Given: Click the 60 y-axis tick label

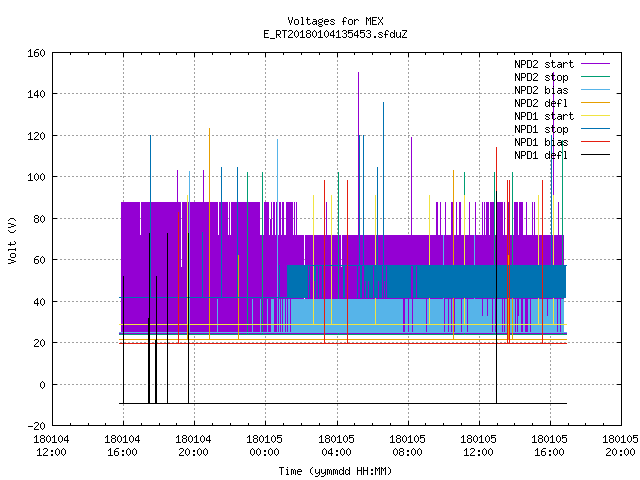Looking at the screenshot, I should click(x=39, y=260).
